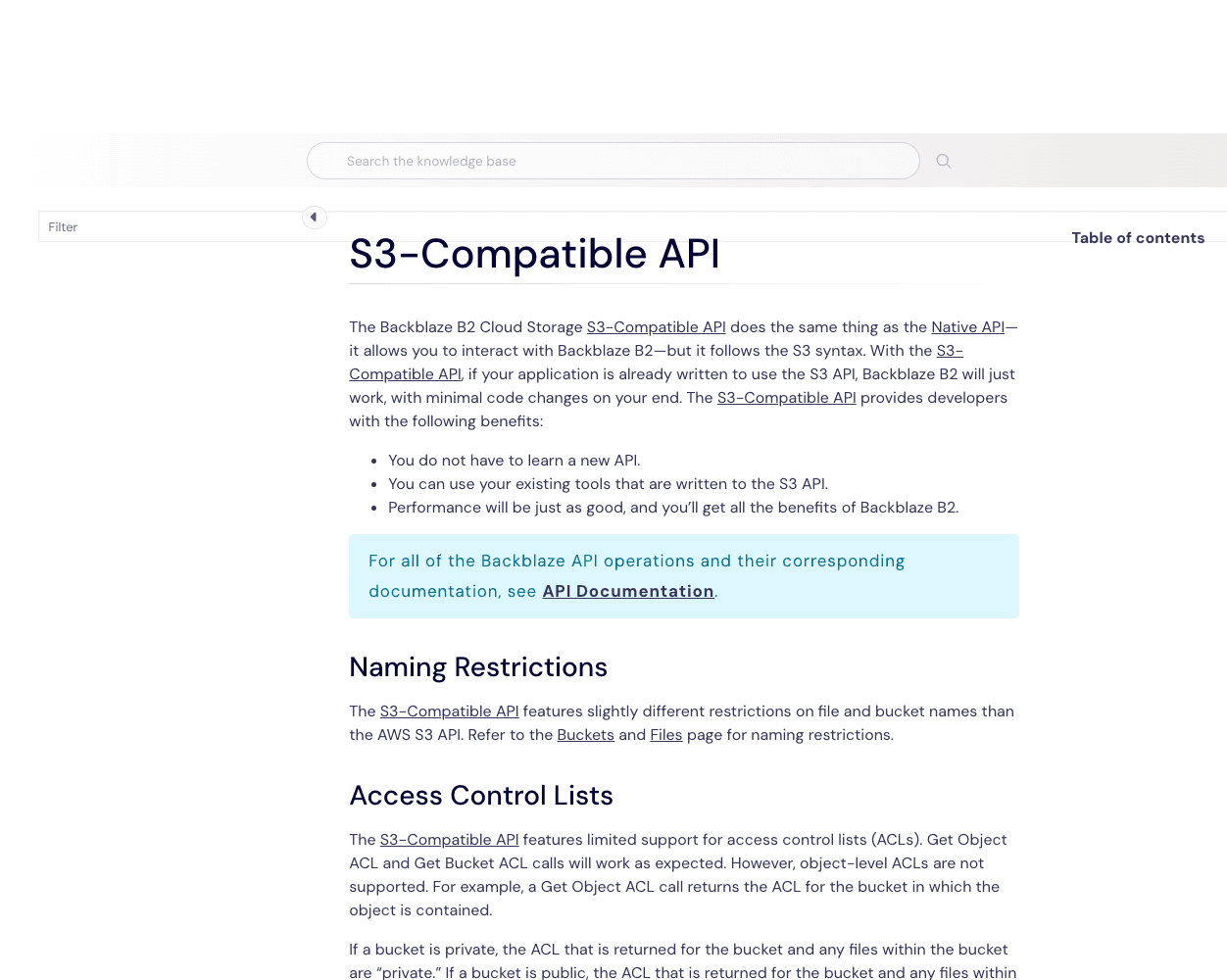Click the S3-Compatible API page title
This screenshot has height=980, width=1227.
pos(534,254)
